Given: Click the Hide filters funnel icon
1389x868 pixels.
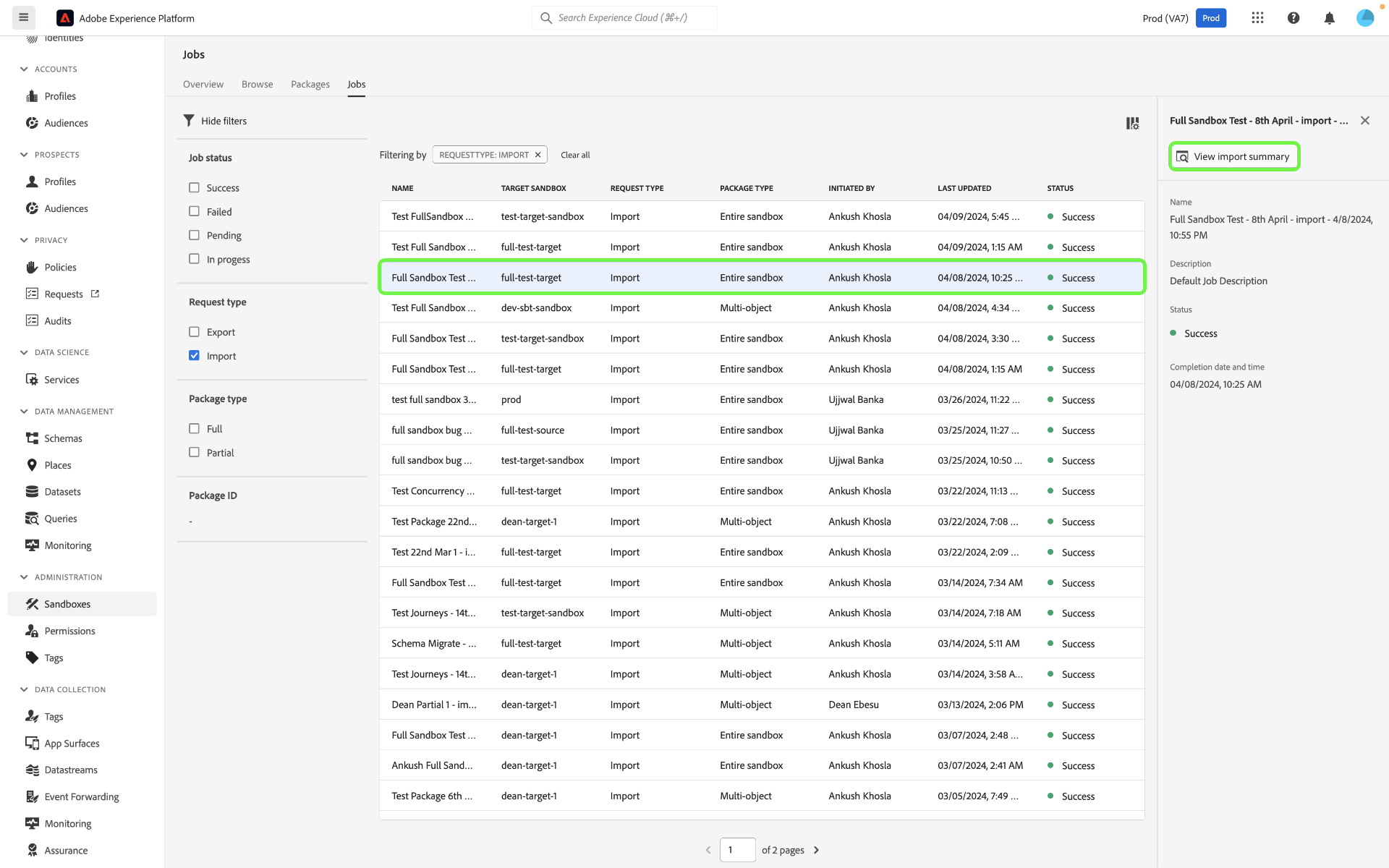Looking at the screenshot, I should (190, 121).
